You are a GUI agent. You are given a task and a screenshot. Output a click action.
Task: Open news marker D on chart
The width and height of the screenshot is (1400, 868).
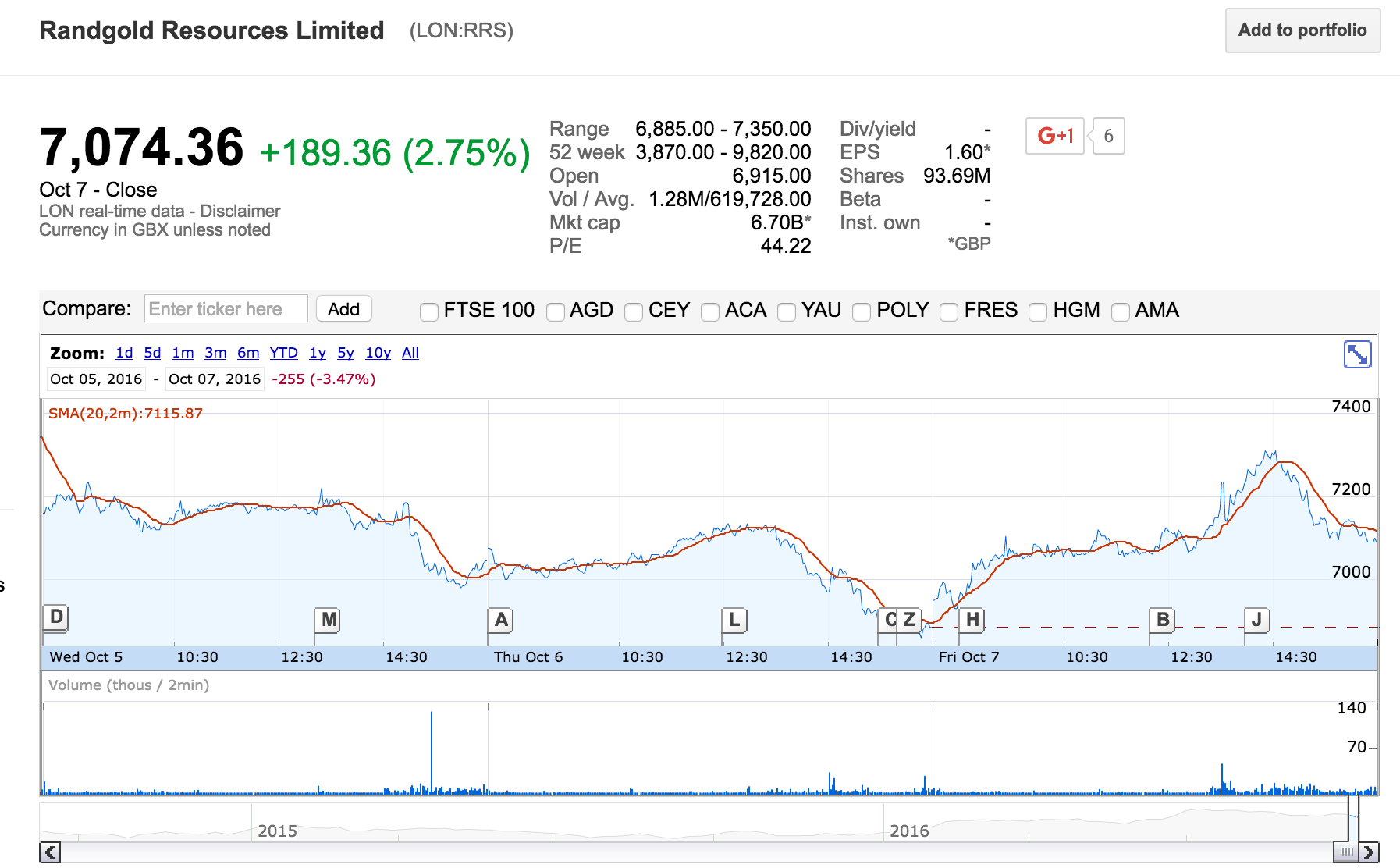56,617
